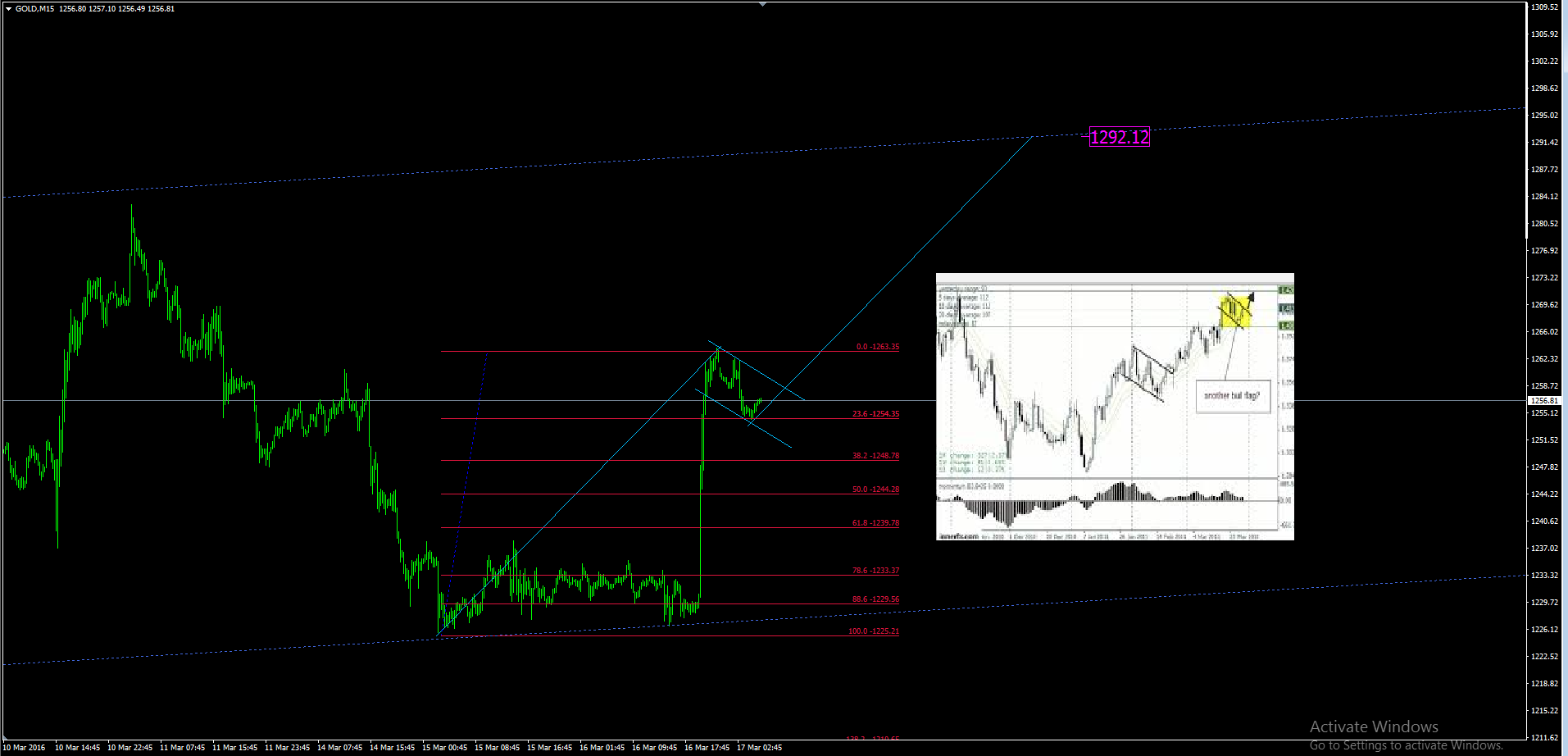This screenshot has width=1568, height=756.
Task: Click the chart shift triangle marker at top
Action: (763, 4)
